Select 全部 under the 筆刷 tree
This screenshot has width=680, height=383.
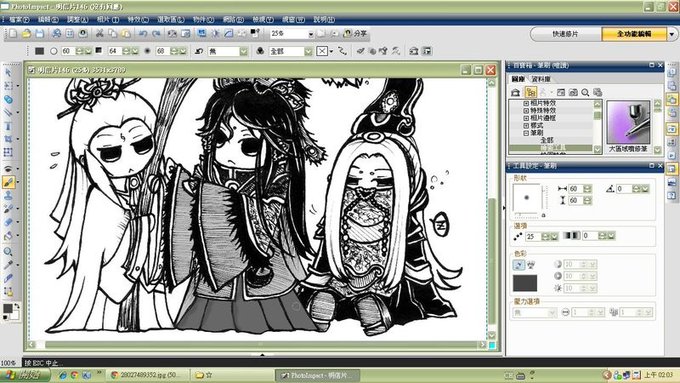(547, 140)
